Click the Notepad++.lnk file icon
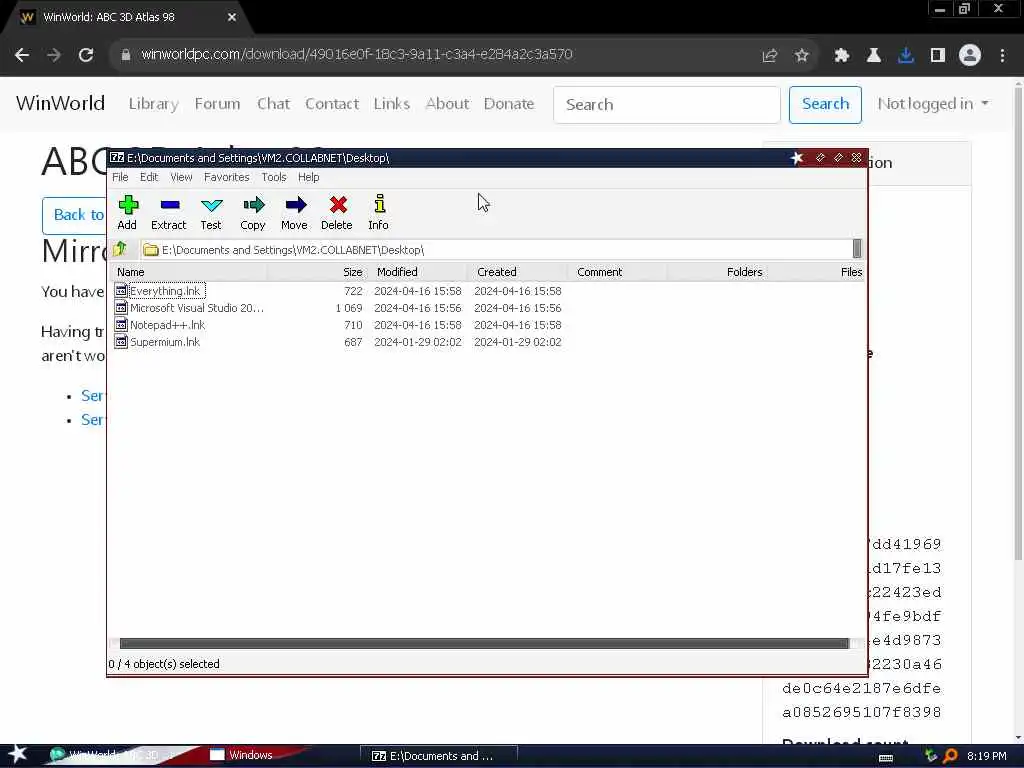 [121, 325]
